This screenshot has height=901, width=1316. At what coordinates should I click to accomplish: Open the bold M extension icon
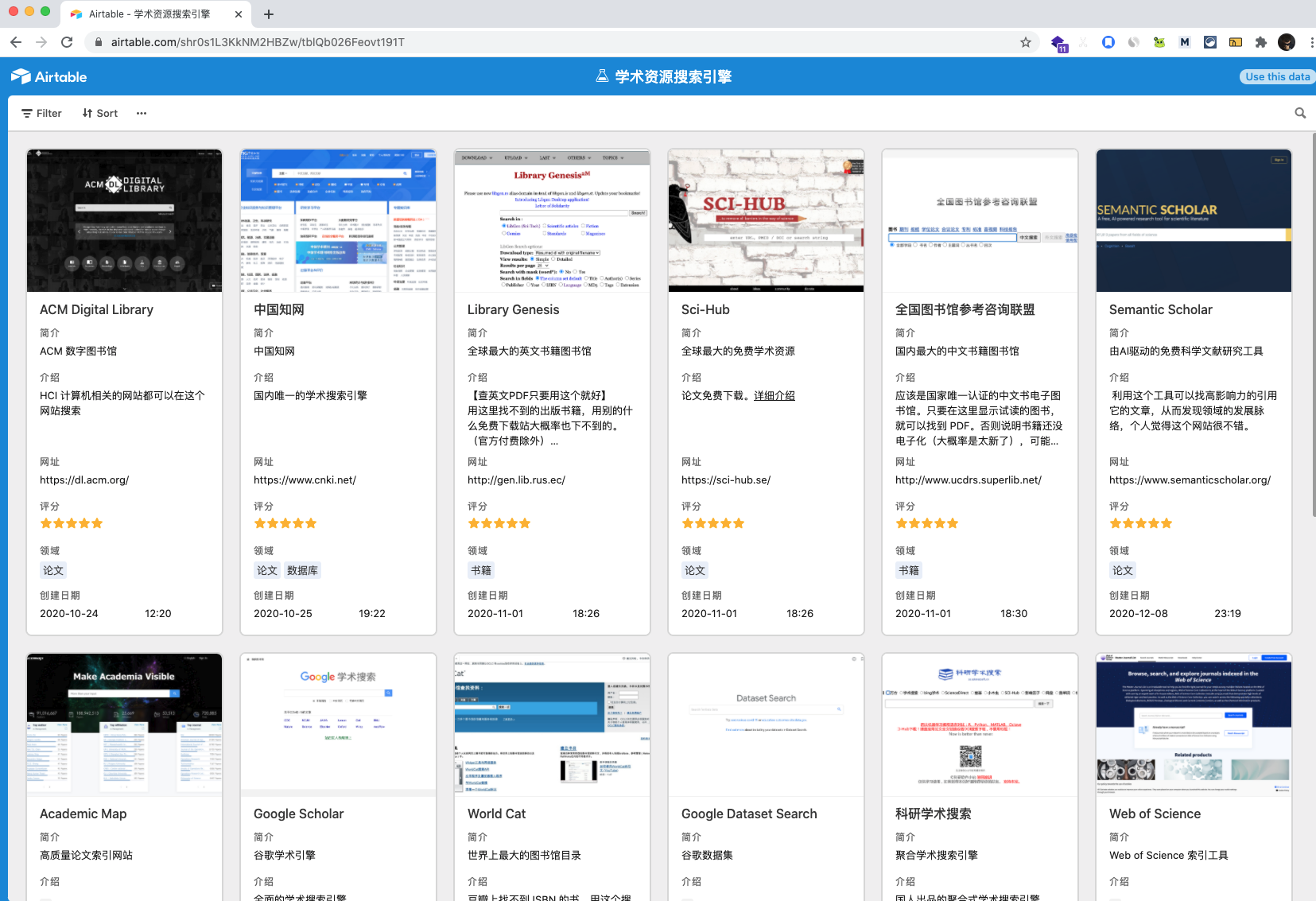point(1185,42)
